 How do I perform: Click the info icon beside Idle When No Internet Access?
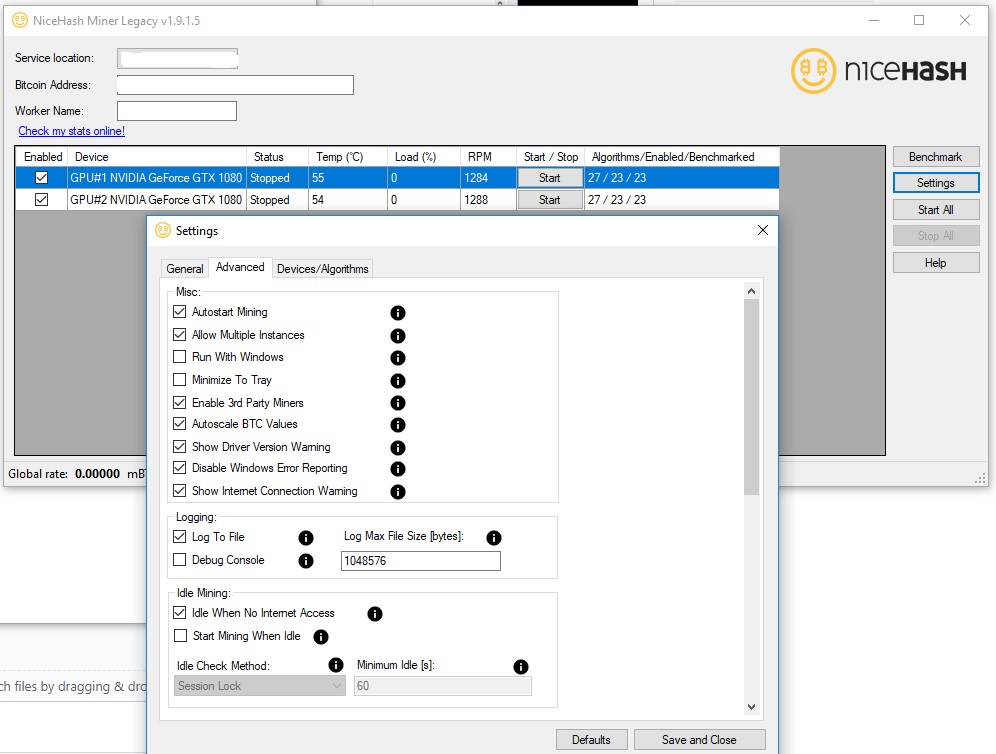click(374, 614)
